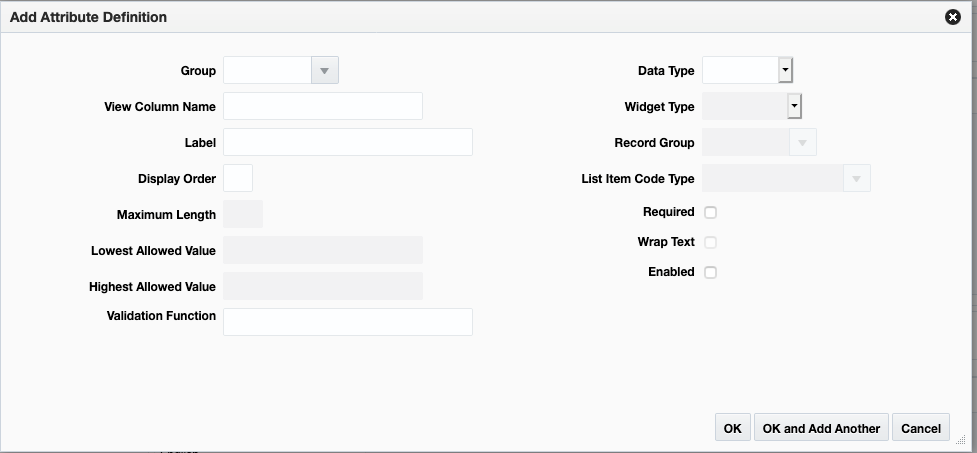This screenshot has height=453, width=977.
Task: Click the Group input field
Action: 267,70
